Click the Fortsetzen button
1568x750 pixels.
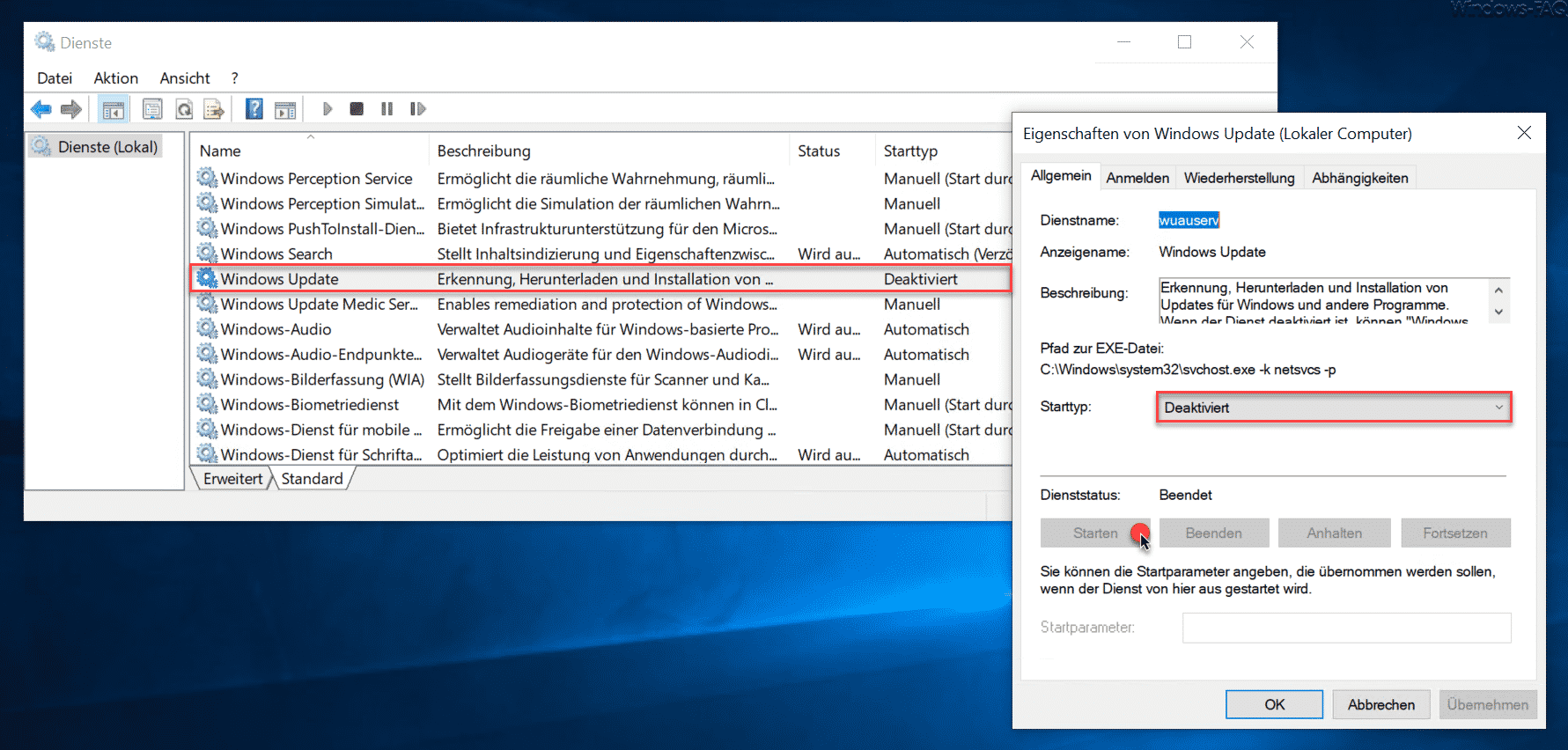coord(1455,533)
